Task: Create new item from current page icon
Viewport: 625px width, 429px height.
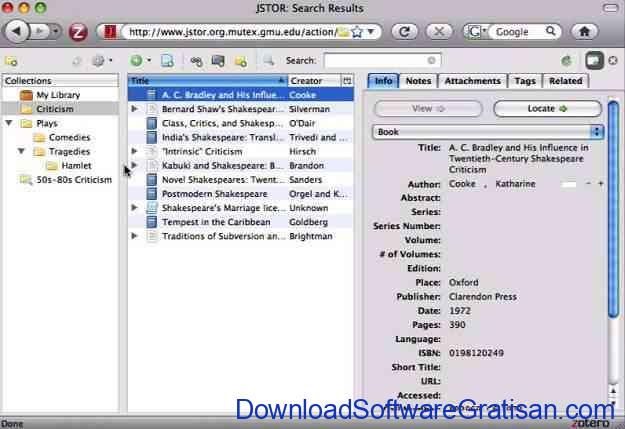Action: [167, 61]
